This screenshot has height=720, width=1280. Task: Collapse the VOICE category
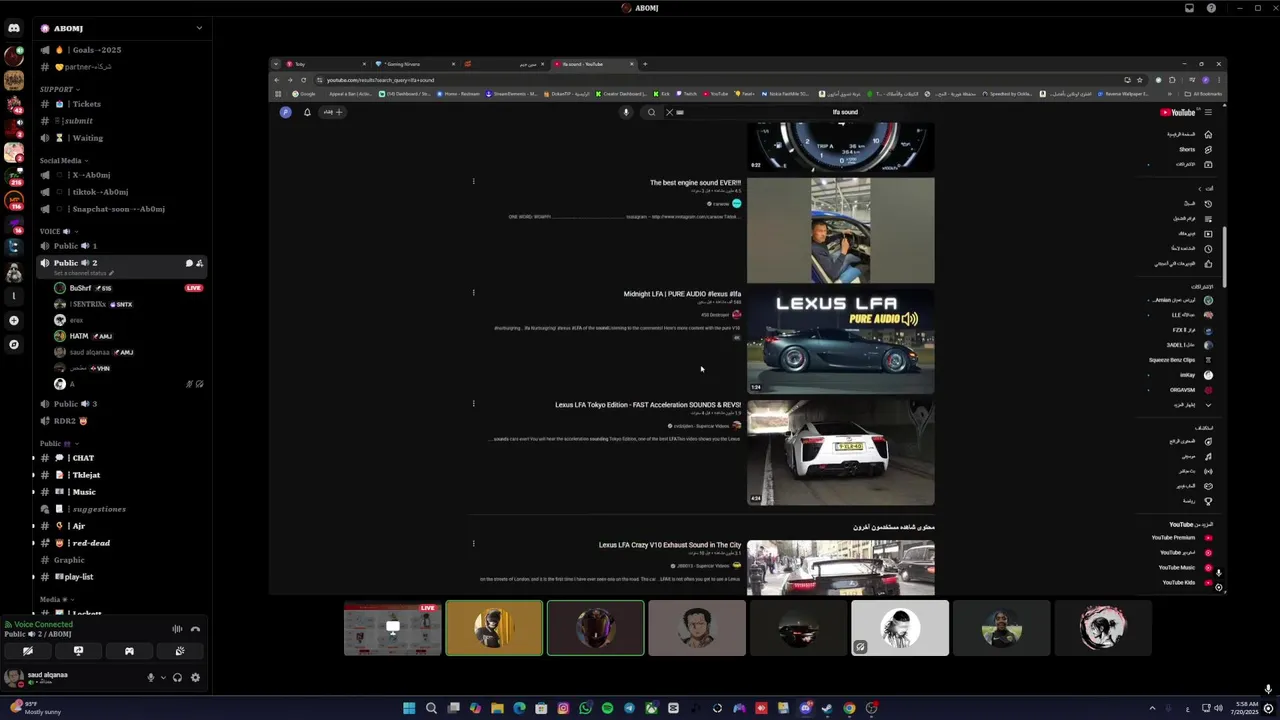(58, 231)
